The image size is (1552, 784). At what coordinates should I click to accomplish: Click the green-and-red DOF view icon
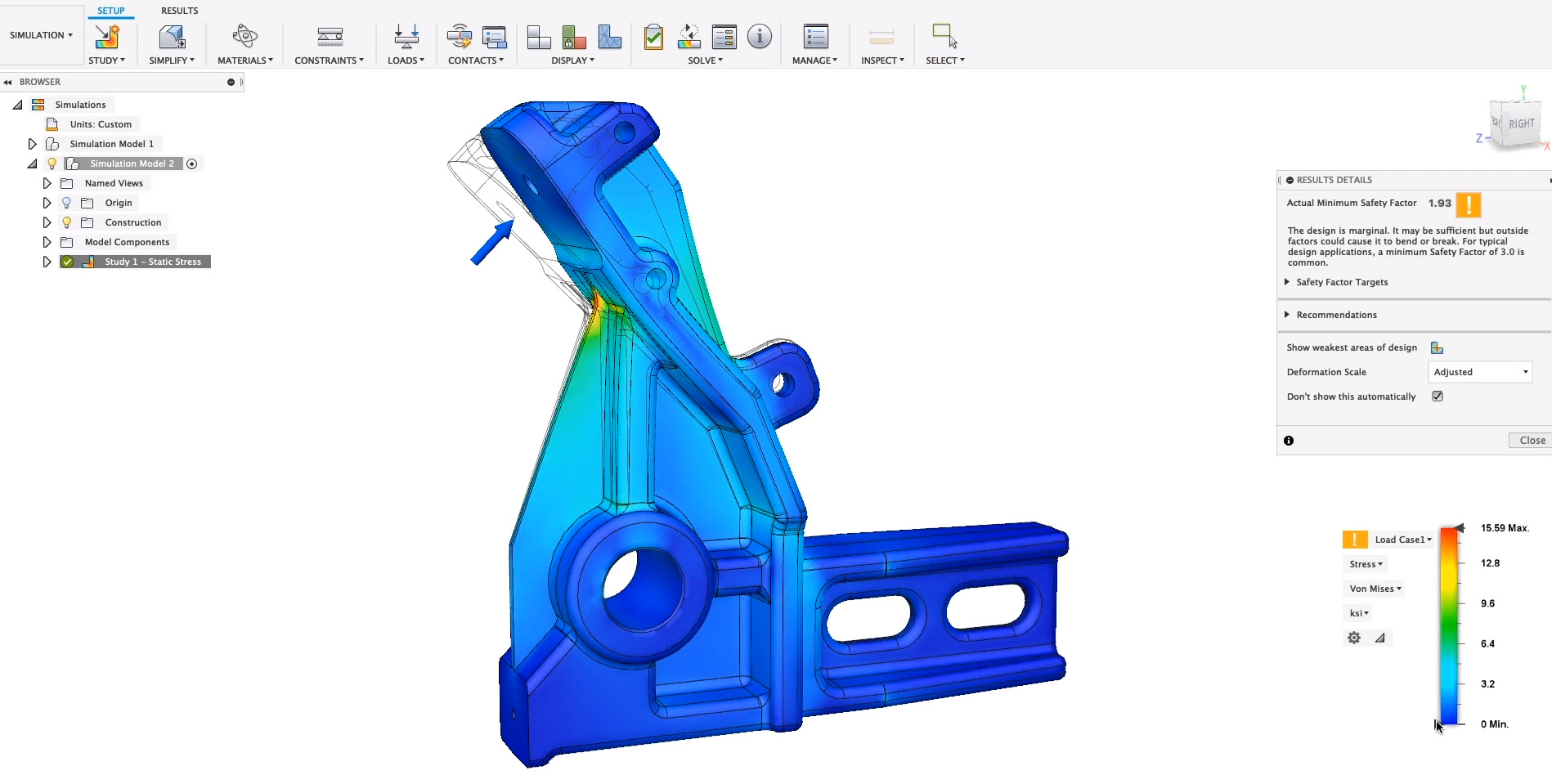(x=574, y=37)
